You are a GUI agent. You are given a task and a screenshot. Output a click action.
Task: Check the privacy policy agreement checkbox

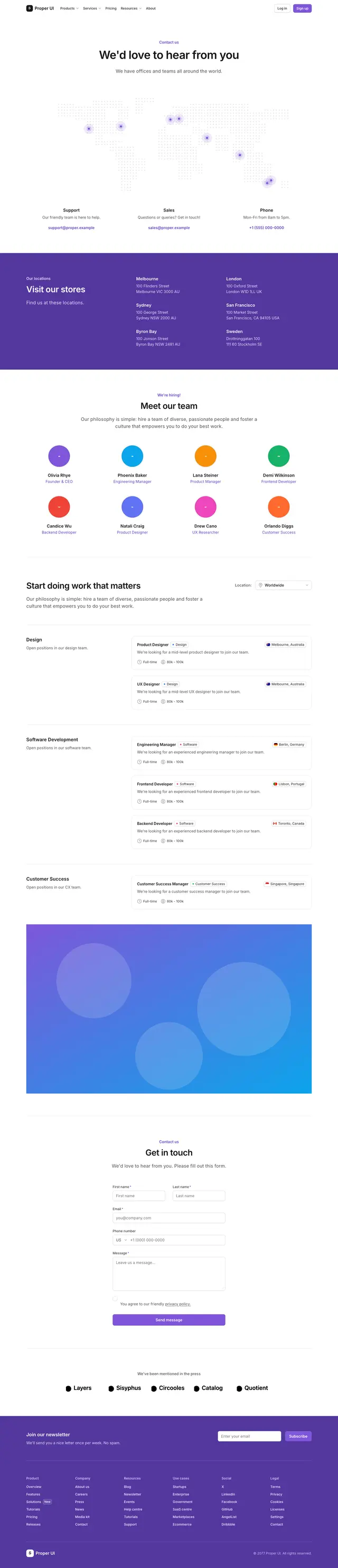click(115, 1298)
